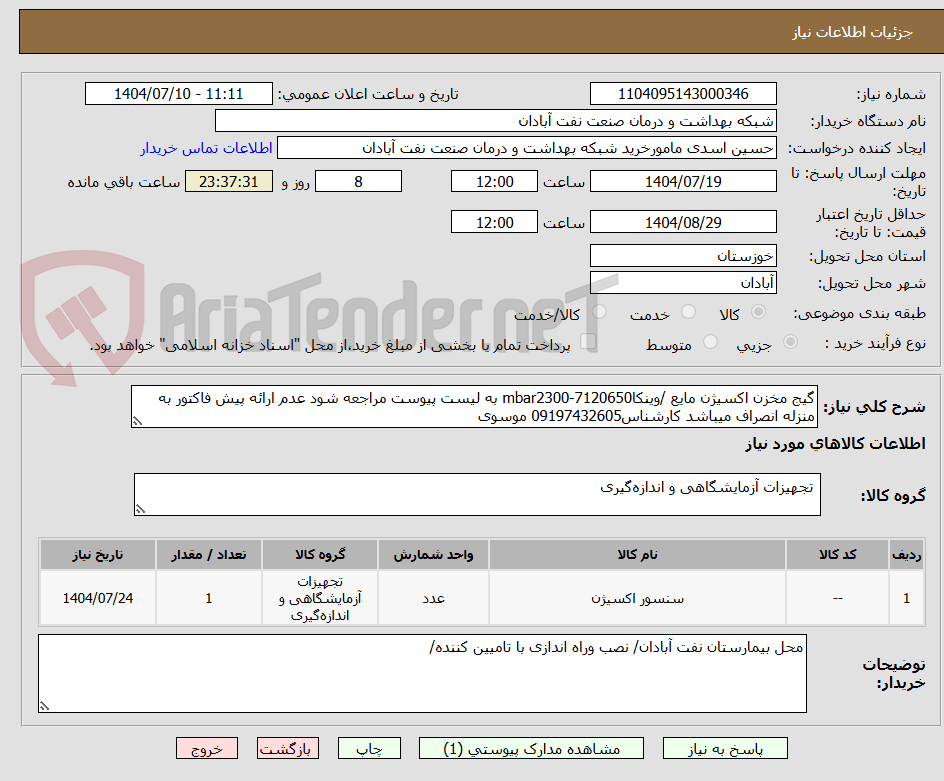Click the 1404/07/19 deadline date field
This screenshot has height=781, width=944.
pyautogui.click(x=683, y=181)
